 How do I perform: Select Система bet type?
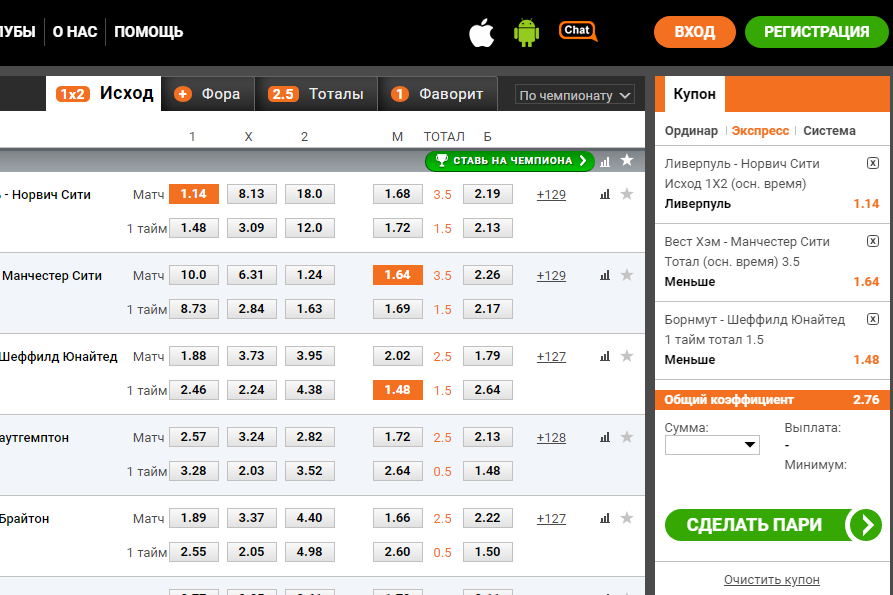pos(829,130)
